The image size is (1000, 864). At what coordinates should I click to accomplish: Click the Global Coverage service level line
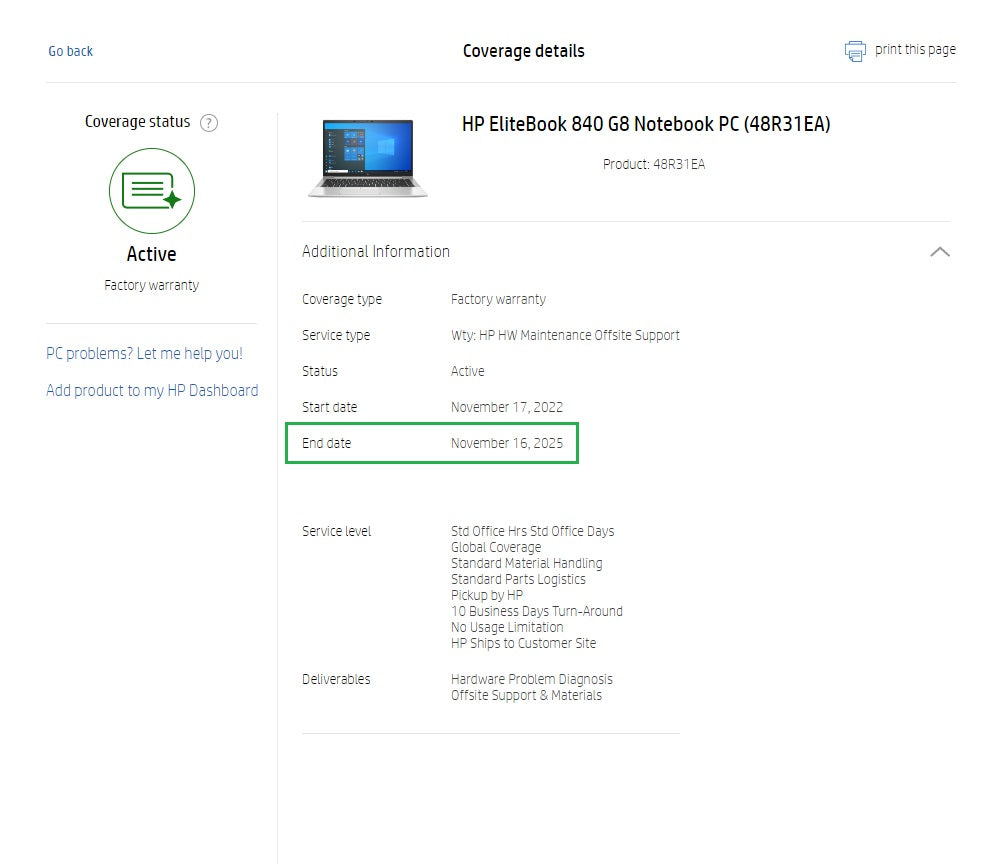[x=496, y=547]
